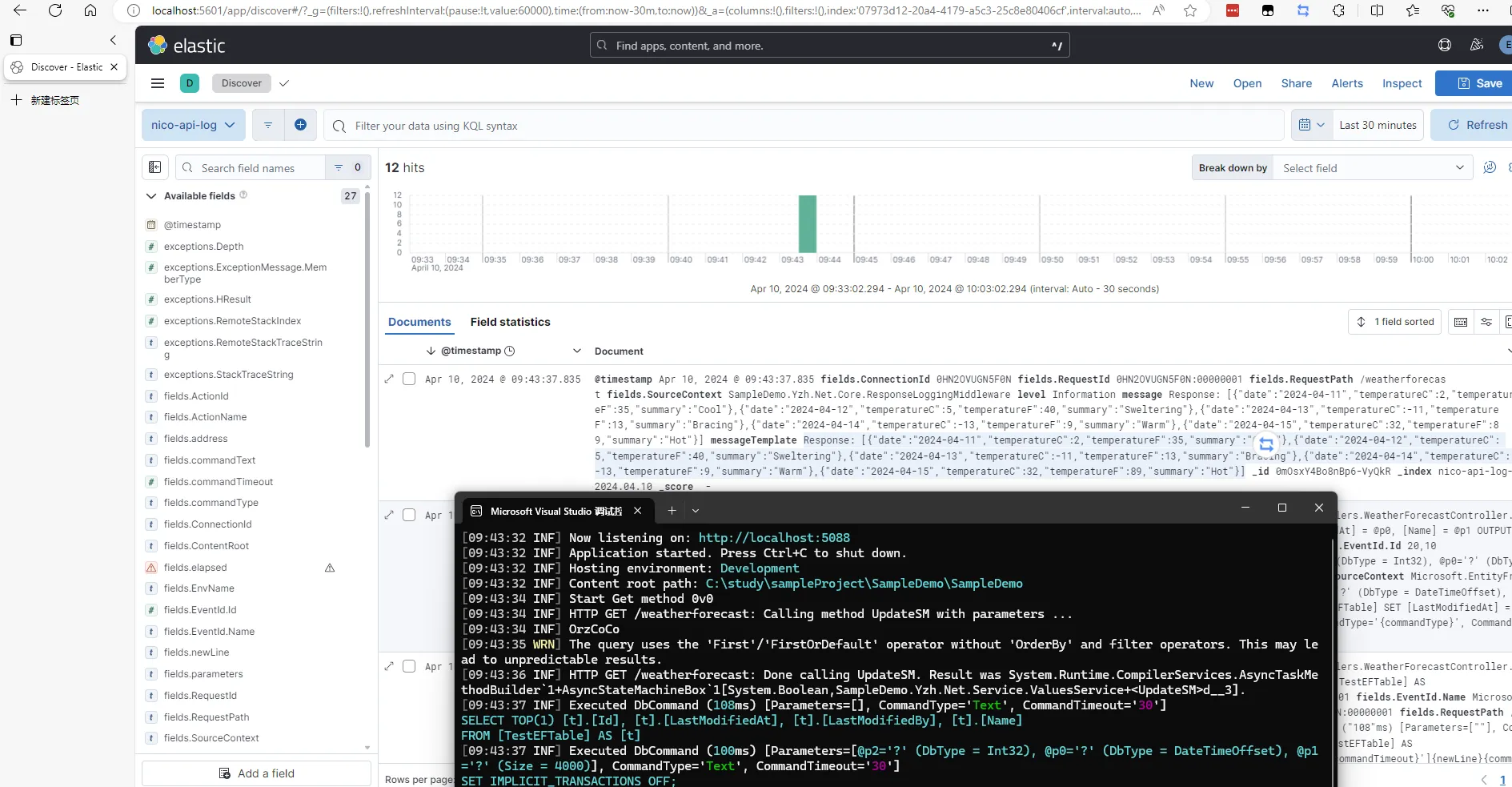The image size is (1512, 787).
Task: Open the Share menu
Action: pos(1296,83)
